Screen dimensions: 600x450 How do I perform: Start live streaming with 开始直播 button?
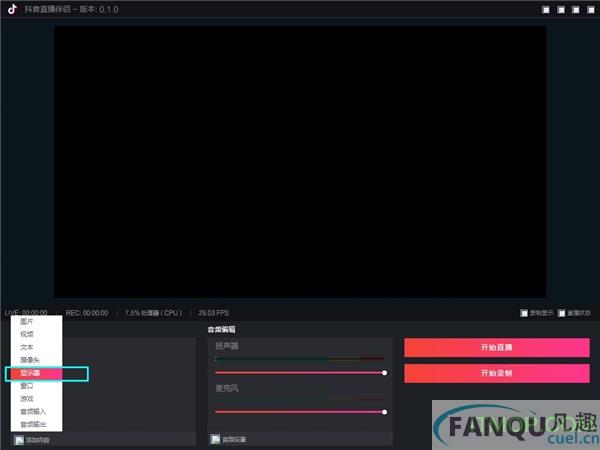coord(497,347)
